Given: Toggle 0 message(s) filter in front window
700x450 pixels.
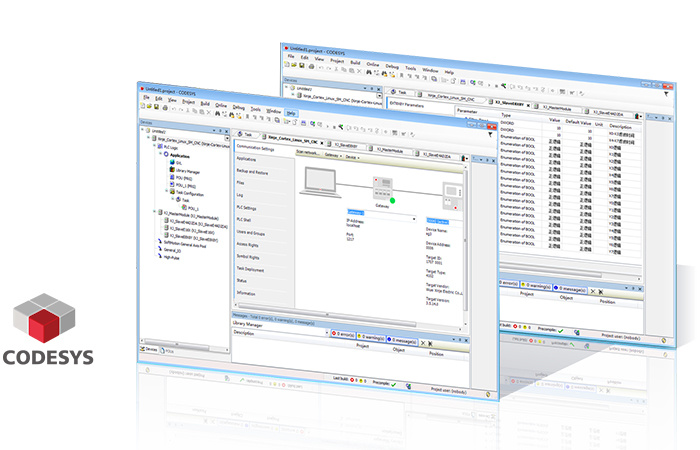Looking at the screenshot, I should coord(401,341).
